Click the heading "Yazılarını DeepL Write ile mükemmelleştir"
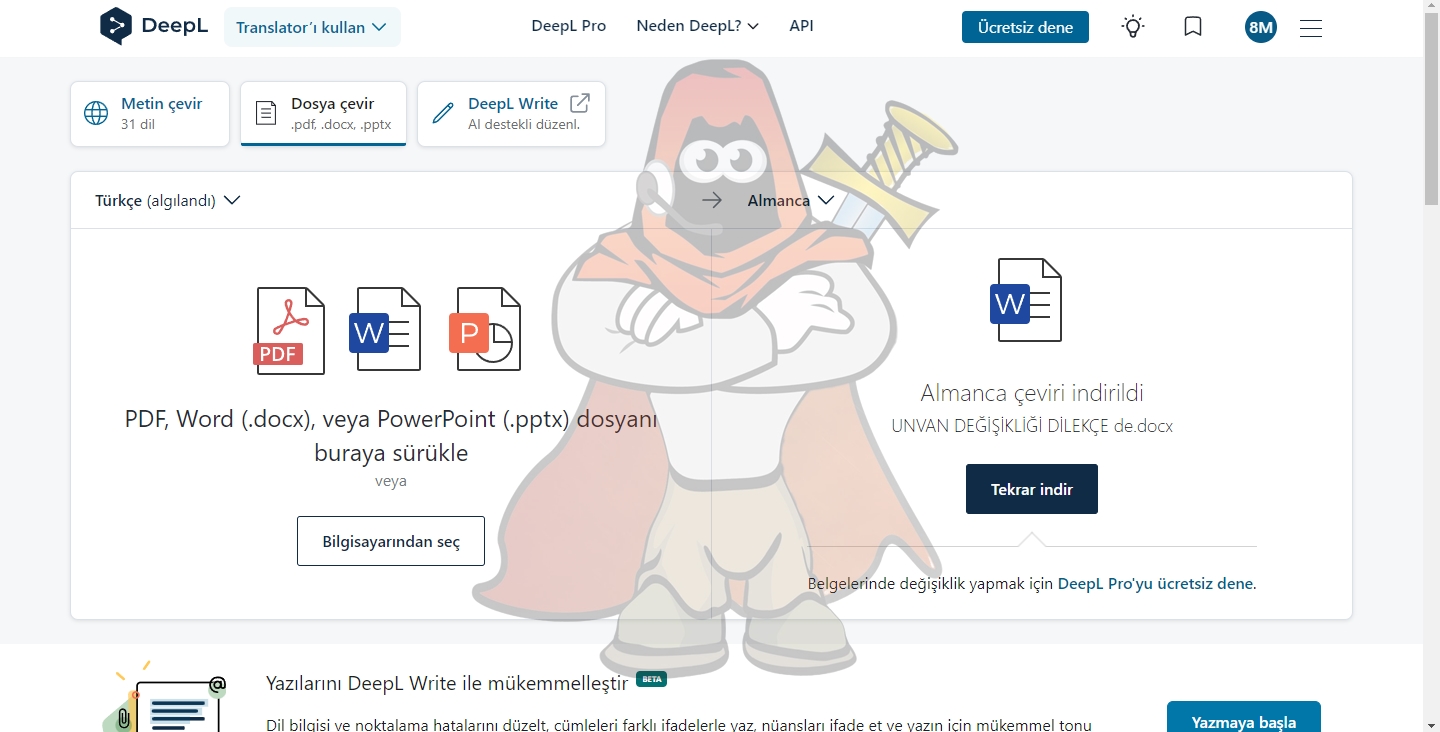This screenshot has width=1440, height=732. 447,683
